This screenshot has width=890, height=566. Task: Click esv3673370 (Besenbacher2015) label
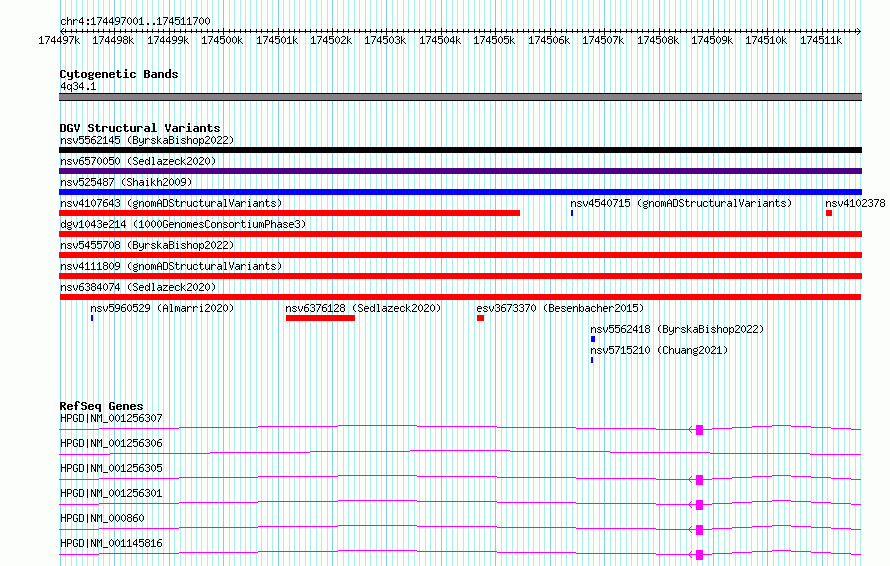[560, 308]
